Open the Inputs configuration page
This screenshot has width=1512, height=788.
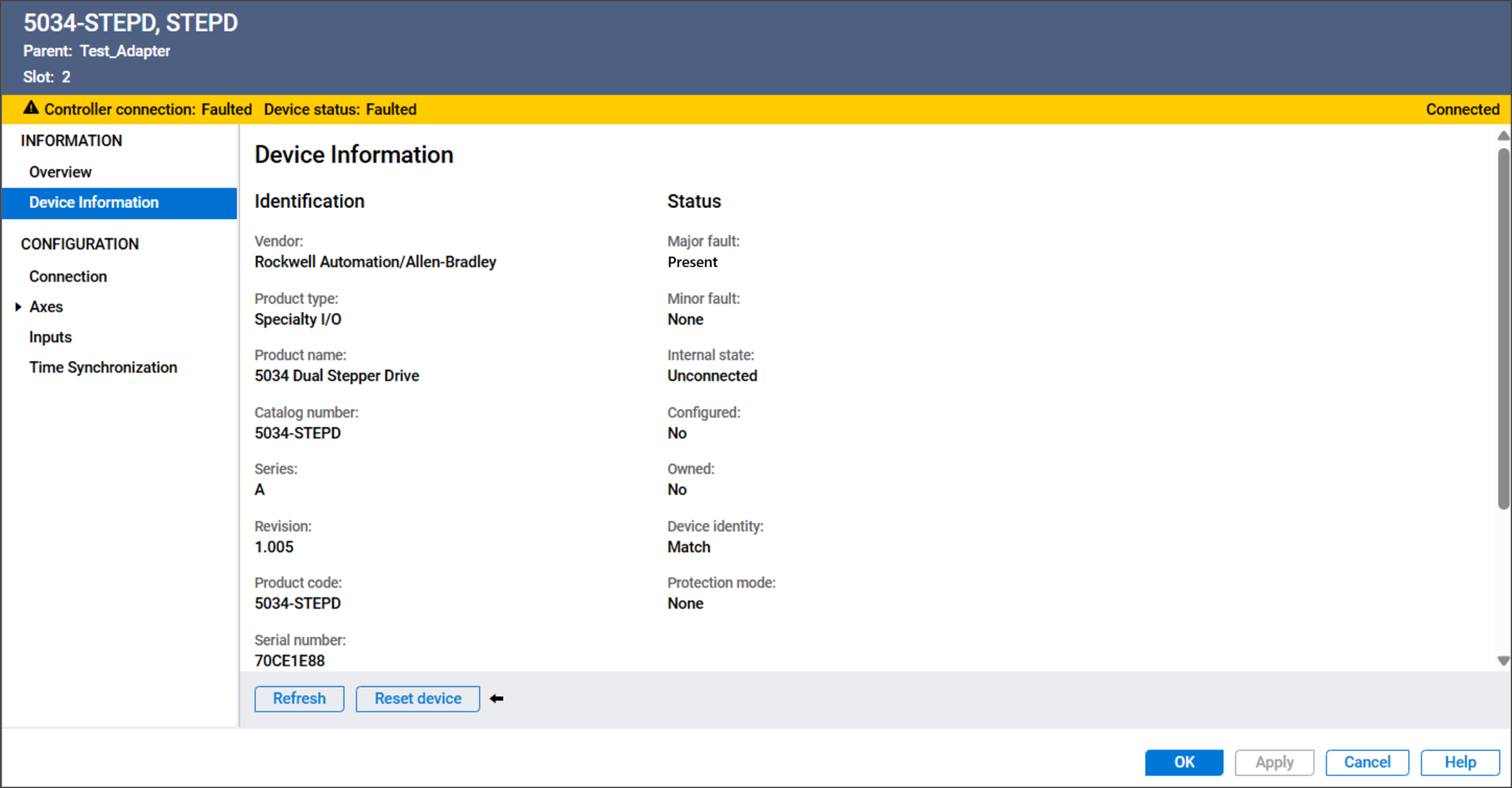(50, 337)
